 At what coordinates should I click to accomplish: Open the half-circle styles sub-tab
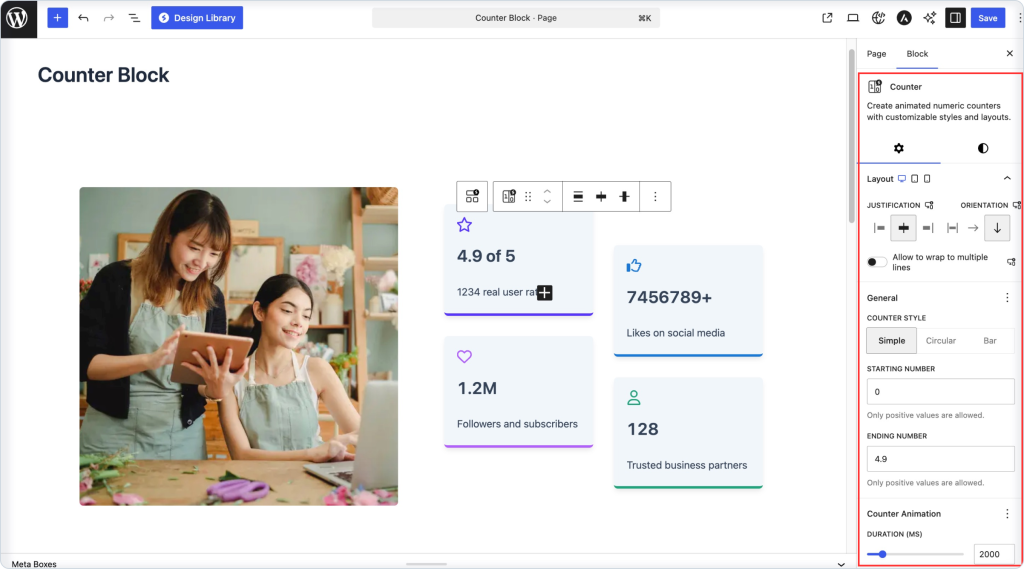click(x=982, y=148)
